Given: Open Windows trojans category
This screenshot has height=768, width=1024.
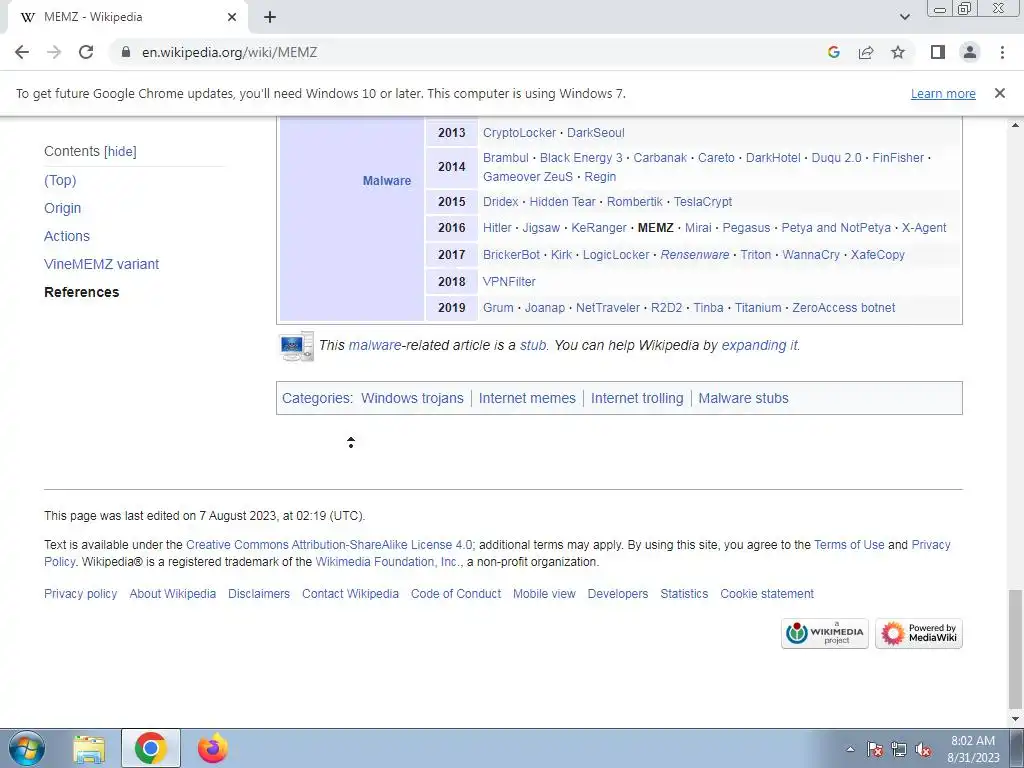Looking at the screenshot, I should click(412, 398).
